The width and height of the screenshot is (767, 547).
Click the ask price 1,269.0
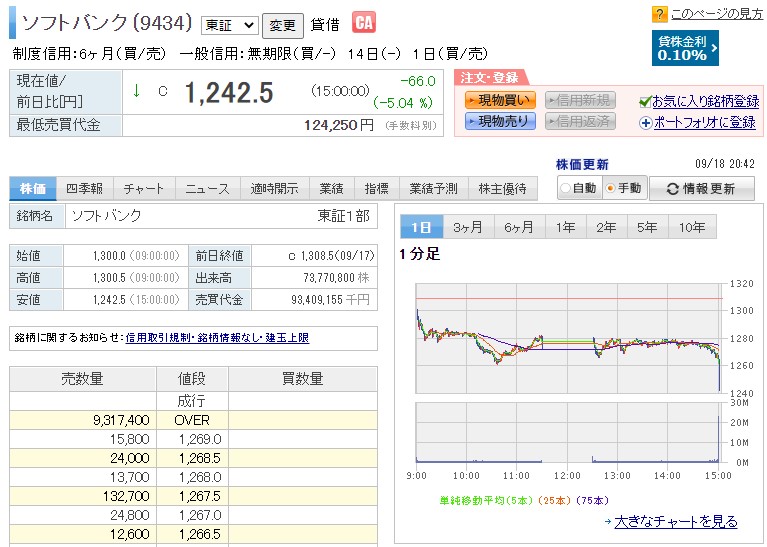(200, 439)
